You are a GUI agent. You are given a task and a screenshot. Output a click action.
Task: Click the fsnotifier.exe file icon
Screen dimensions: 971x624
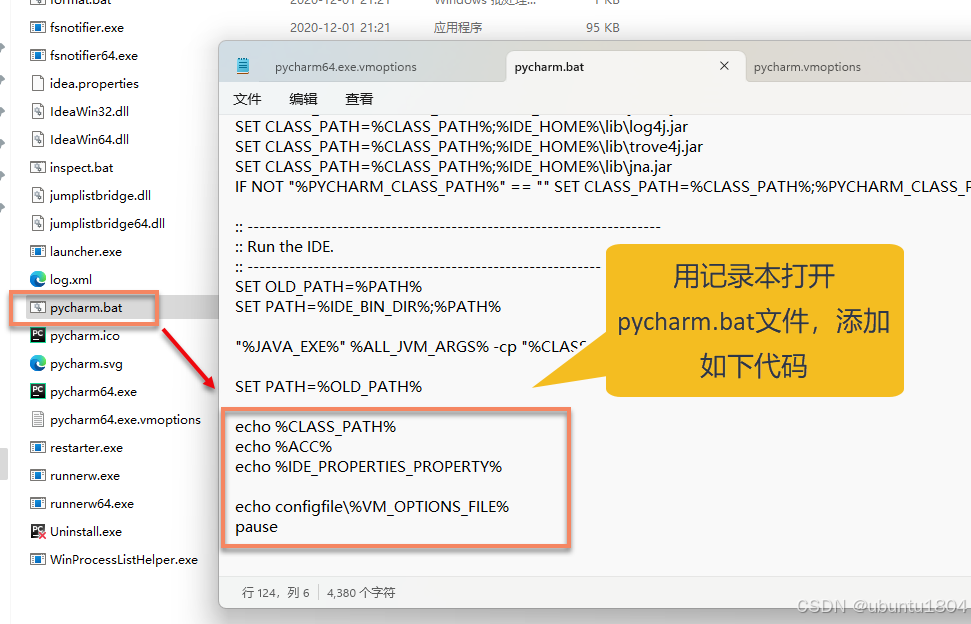38,27
